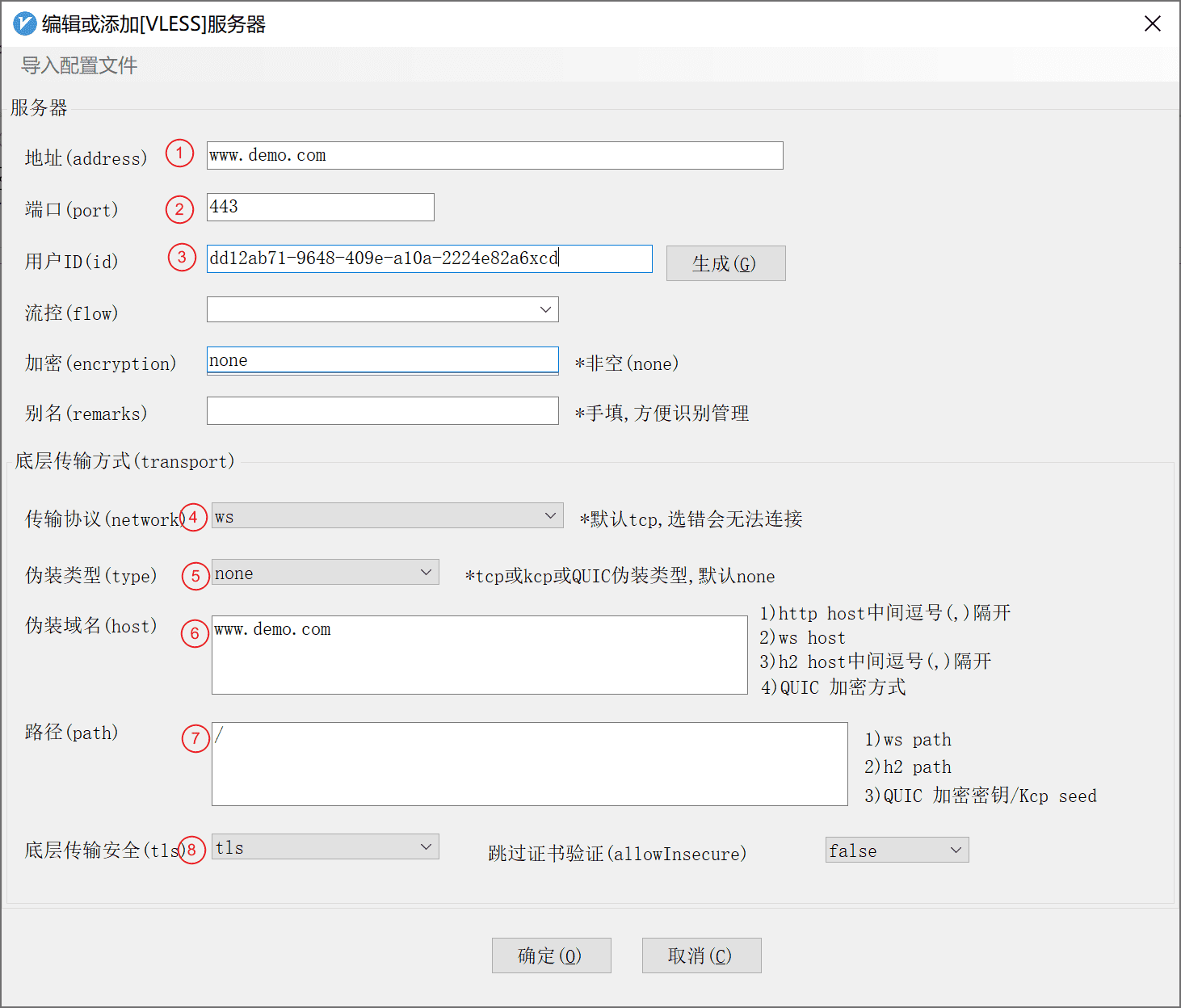Click the 生成(G) generate UUID button
The width and height of the screenshot is (1181, 1008).
tap(725, 262)
